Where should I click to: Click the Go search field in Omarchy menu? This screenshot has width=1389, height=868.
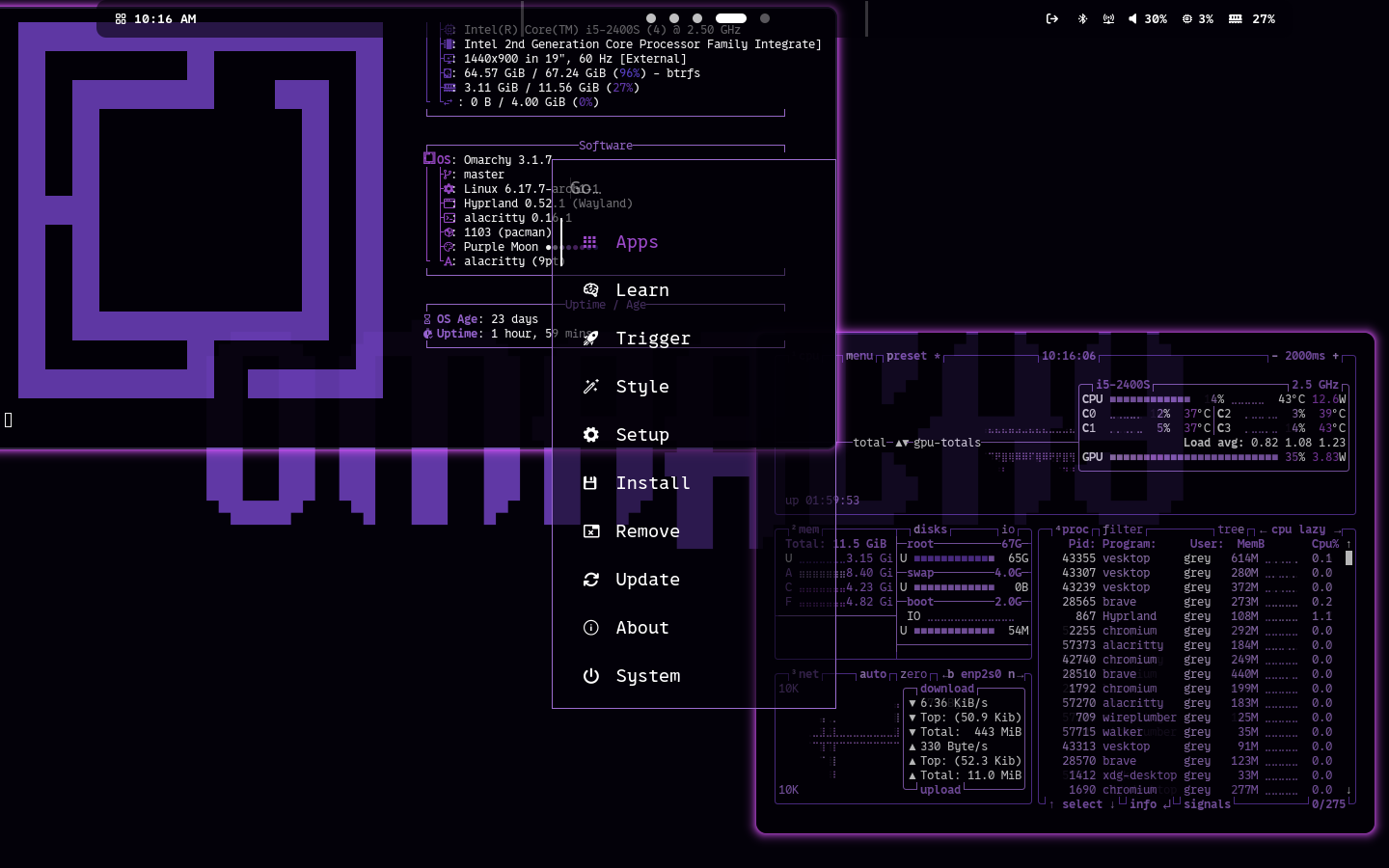[x=694, y=188]
